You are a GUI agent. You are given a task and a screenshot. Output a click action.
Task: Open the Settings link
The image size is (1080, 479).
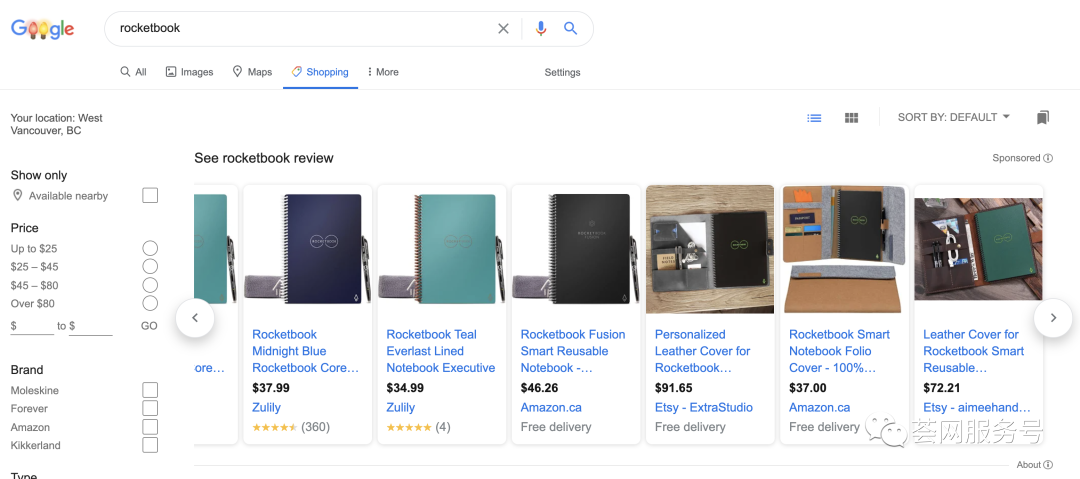coord(562,72)
